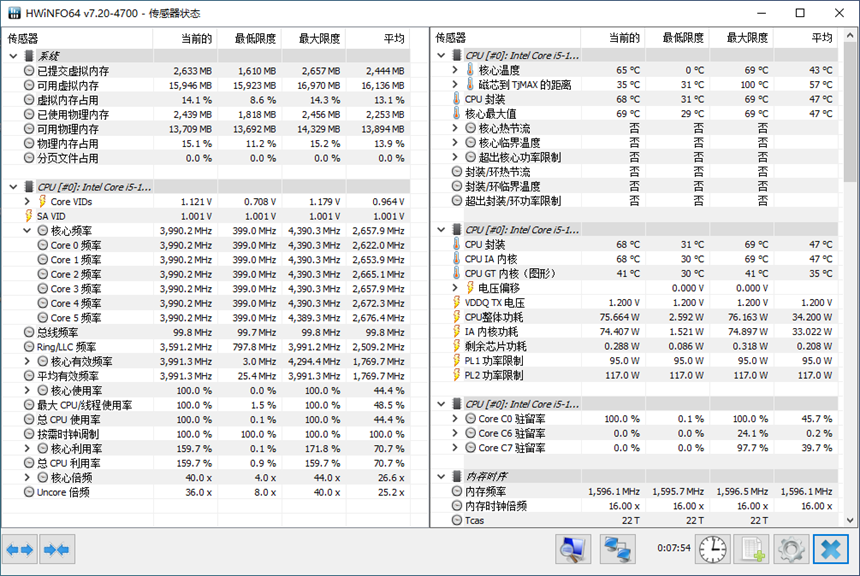Select the Ring/LLC 频率 row
Screen dimensions: 860x576
tap(206, 347)
